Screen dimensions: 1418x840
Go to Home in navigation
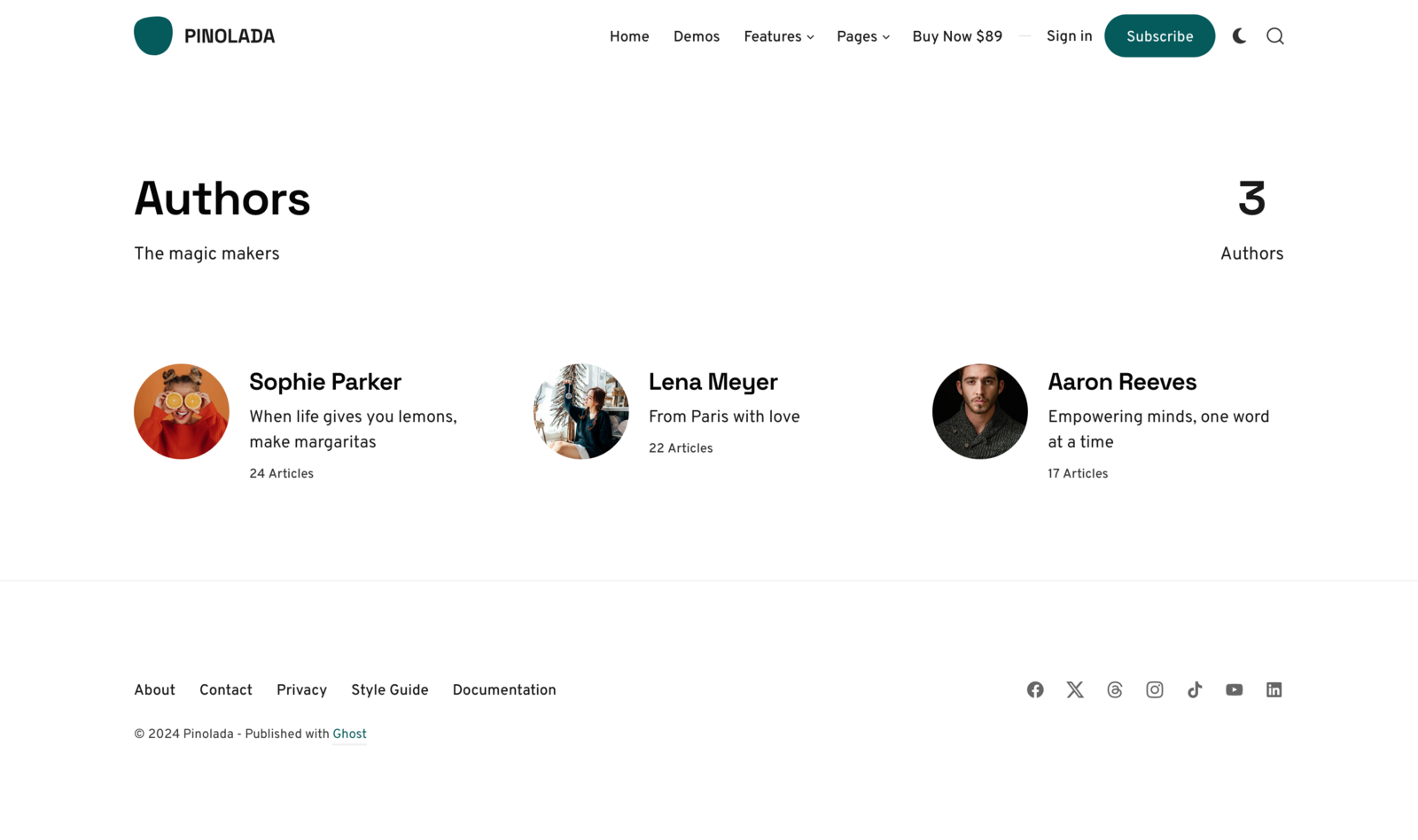pos(629,37)
